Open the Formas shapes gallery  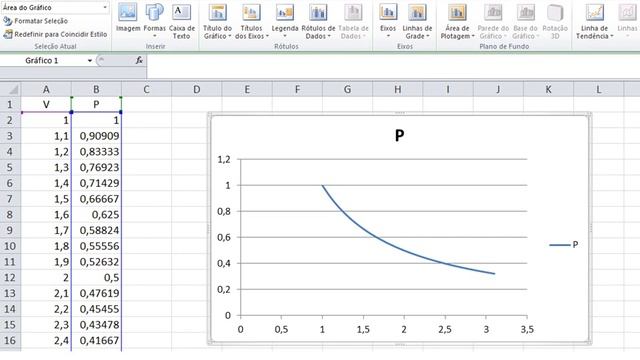[x=155, y=20]
